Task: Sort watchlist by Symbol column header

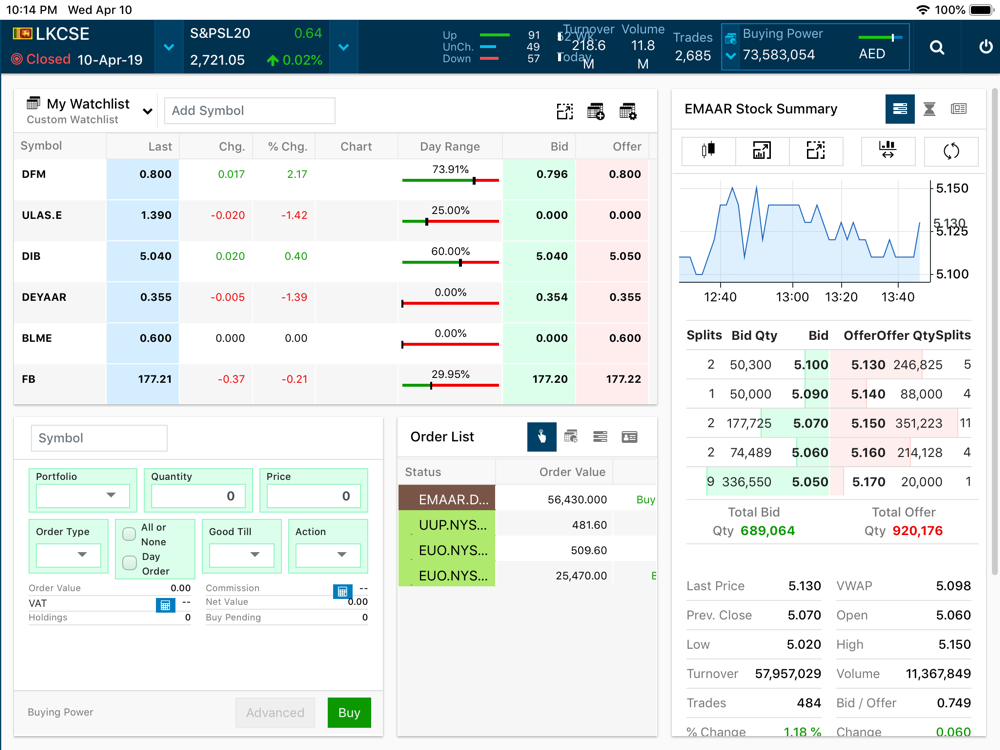Action: point(41,146)
